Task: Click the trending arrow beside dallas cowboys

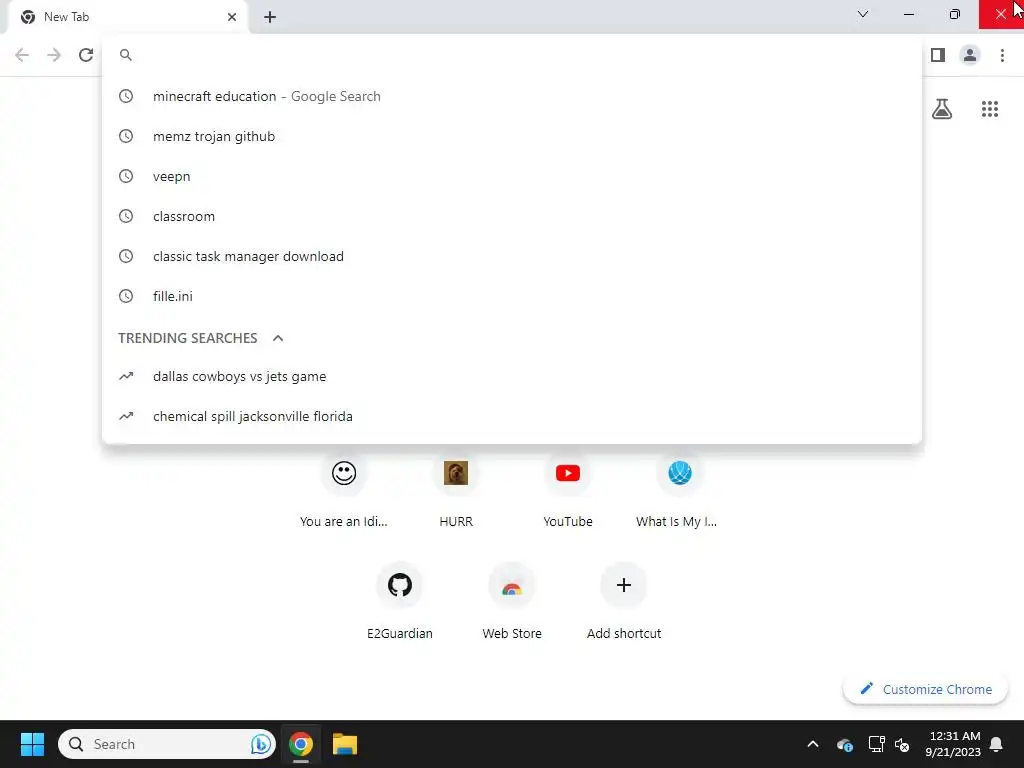Action: 126,376
